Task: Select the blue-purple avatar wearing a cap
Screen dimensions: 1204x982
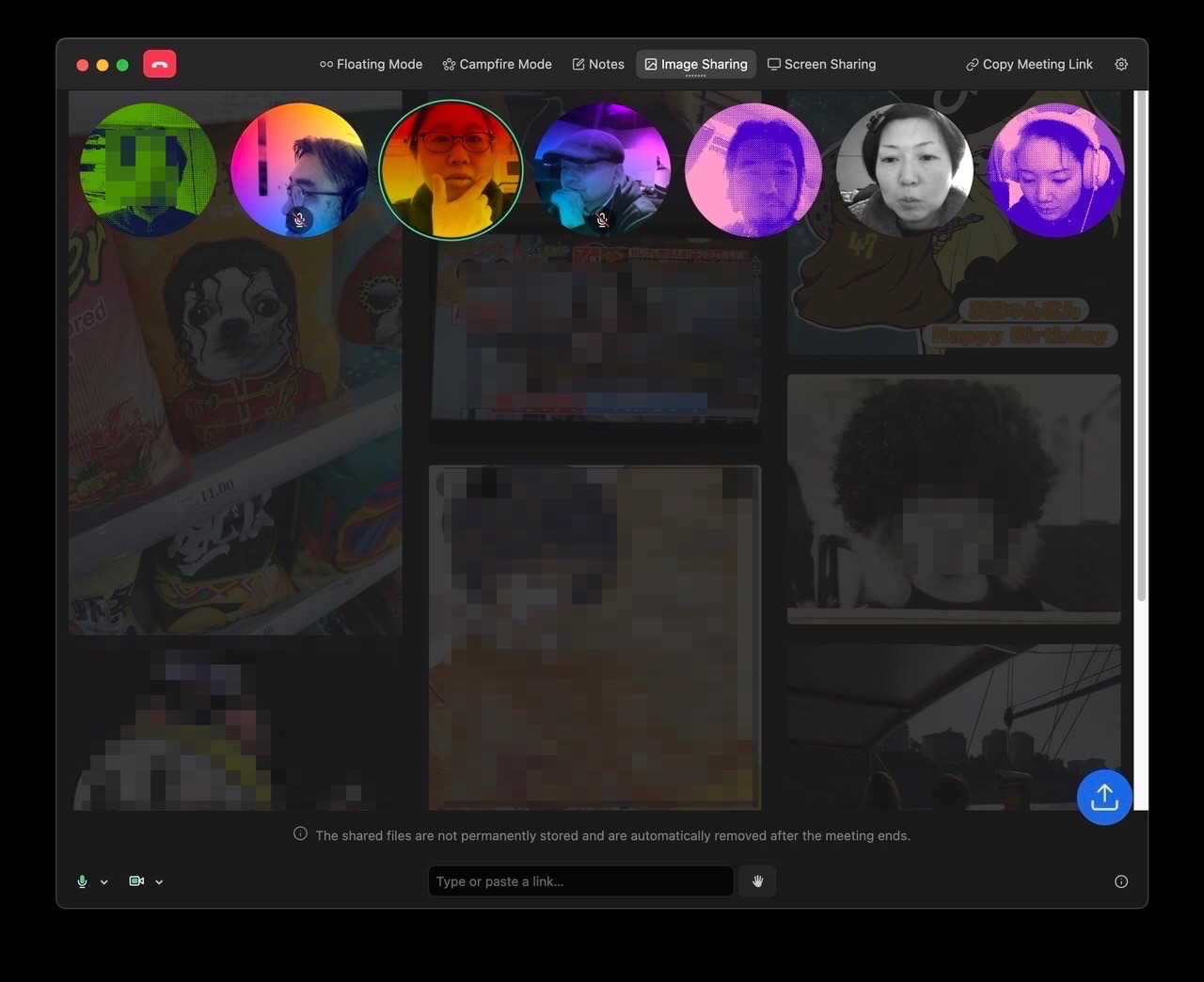Action: tap(602, 170)
